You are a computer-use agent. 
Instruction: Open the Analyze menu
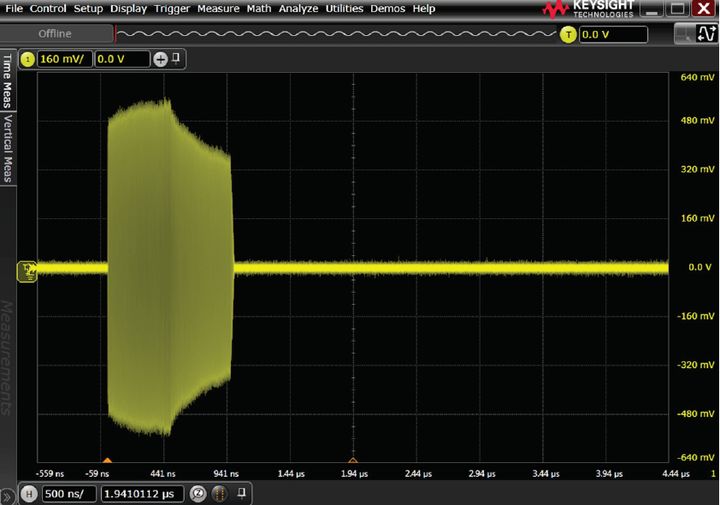pyautogui.click(x=298, y=8)
